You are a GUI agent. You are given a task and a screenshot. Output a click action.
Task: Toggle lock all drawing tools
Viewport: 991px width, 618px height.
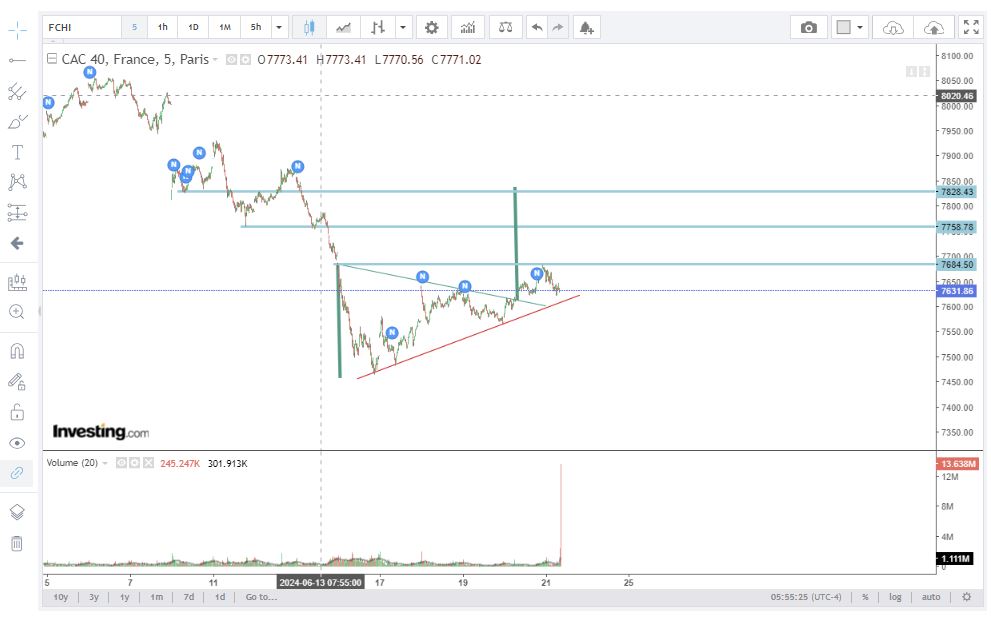coord(17,412)
